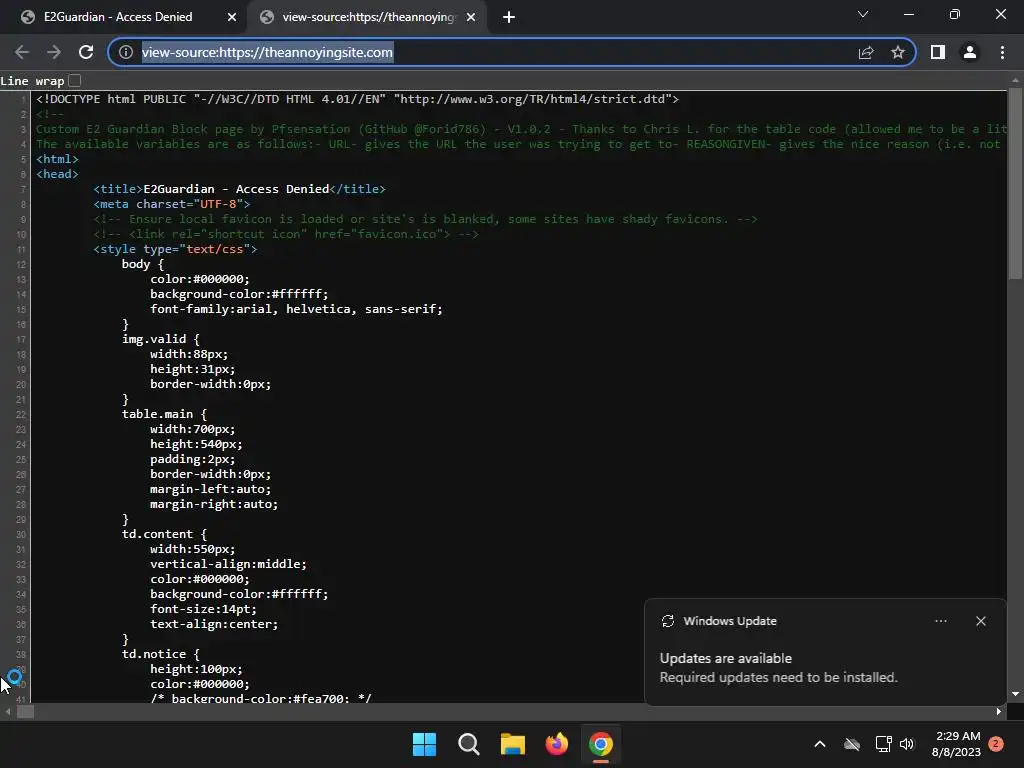Dismiss the Windows Update notification

point(980,621)
